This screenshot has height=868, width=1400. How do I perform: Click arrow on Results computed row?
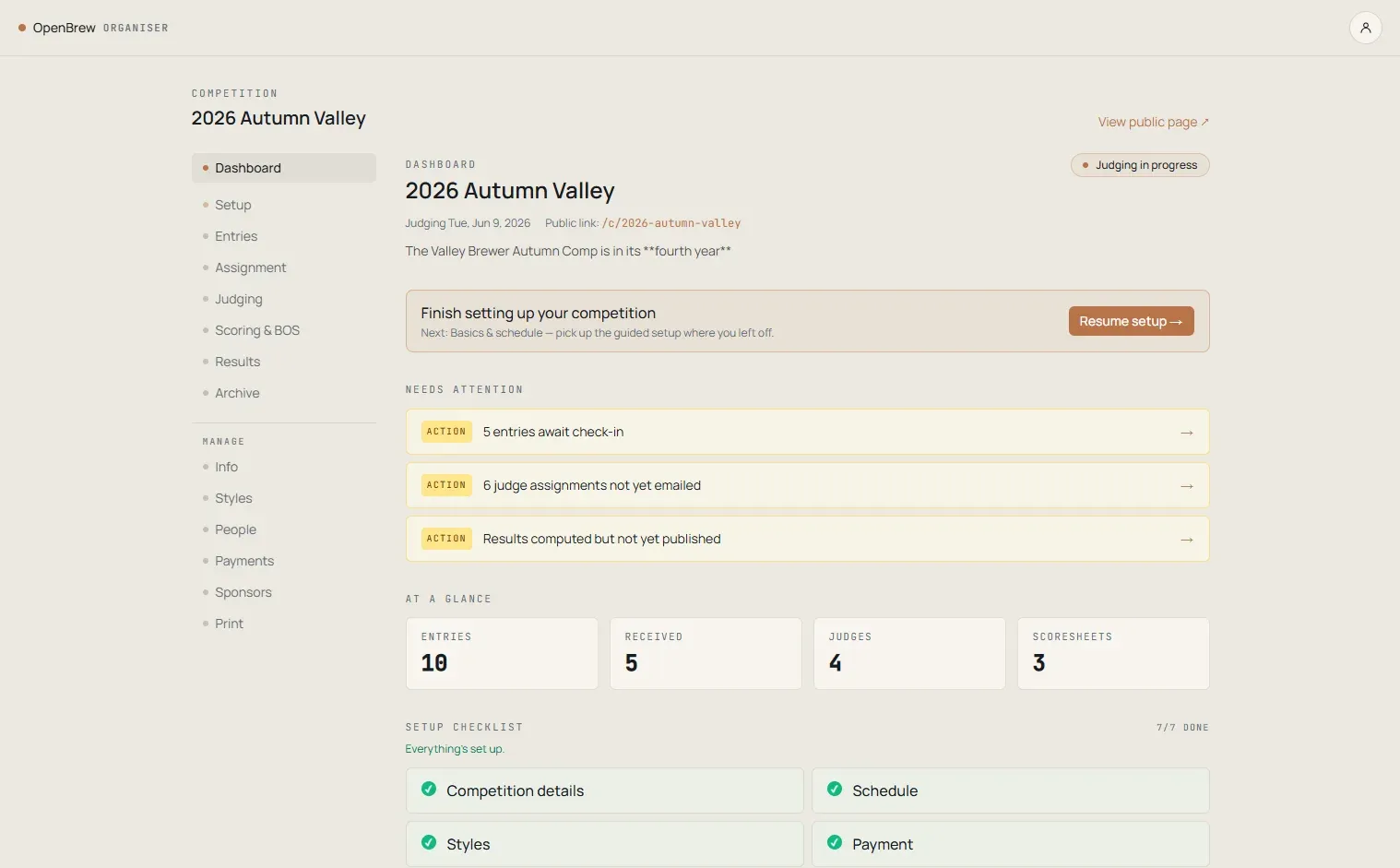tap(1187, 540)
